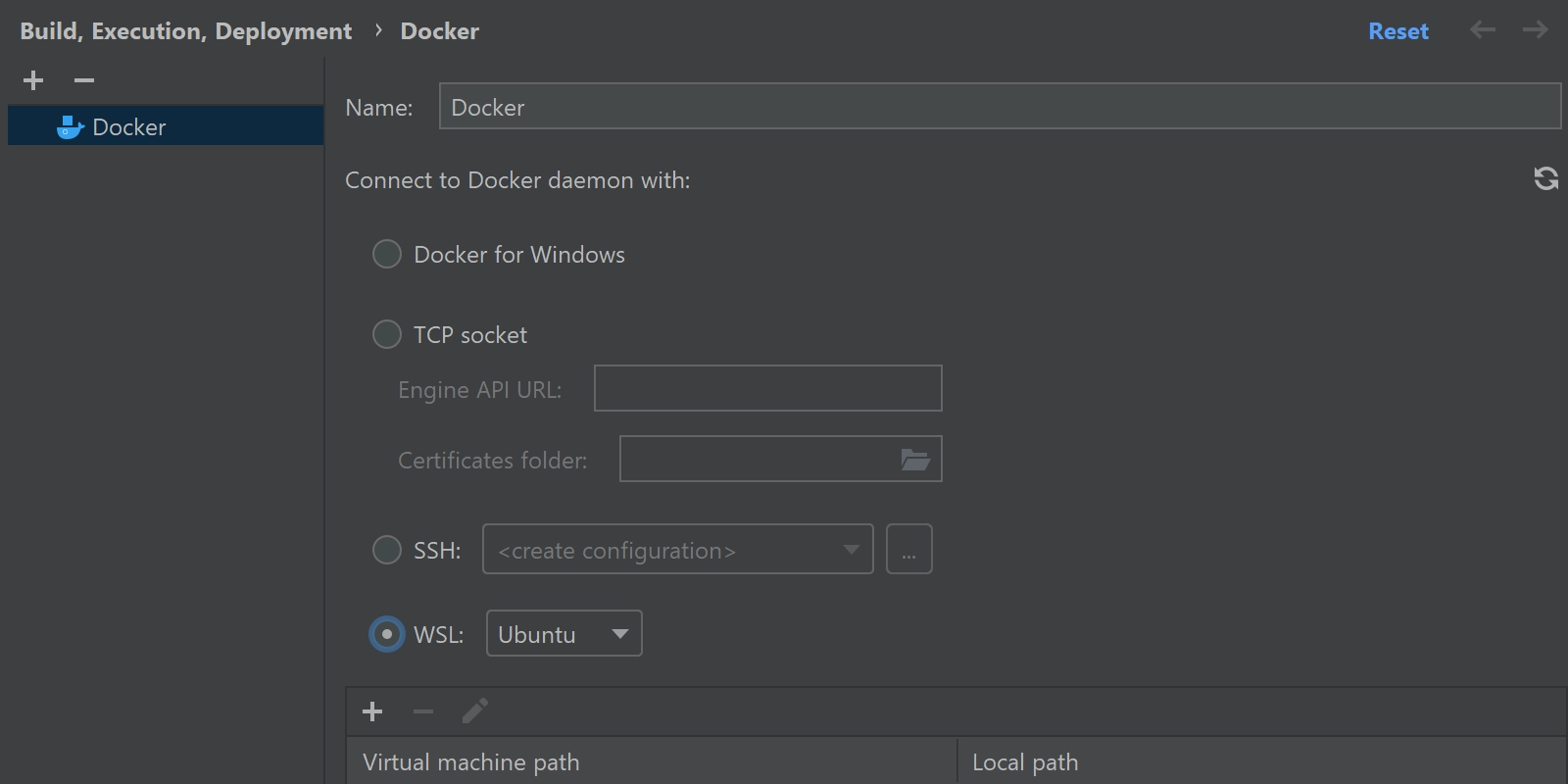
Task: Refresh the Docker daemon connection
Action: tap(1545, 178)
